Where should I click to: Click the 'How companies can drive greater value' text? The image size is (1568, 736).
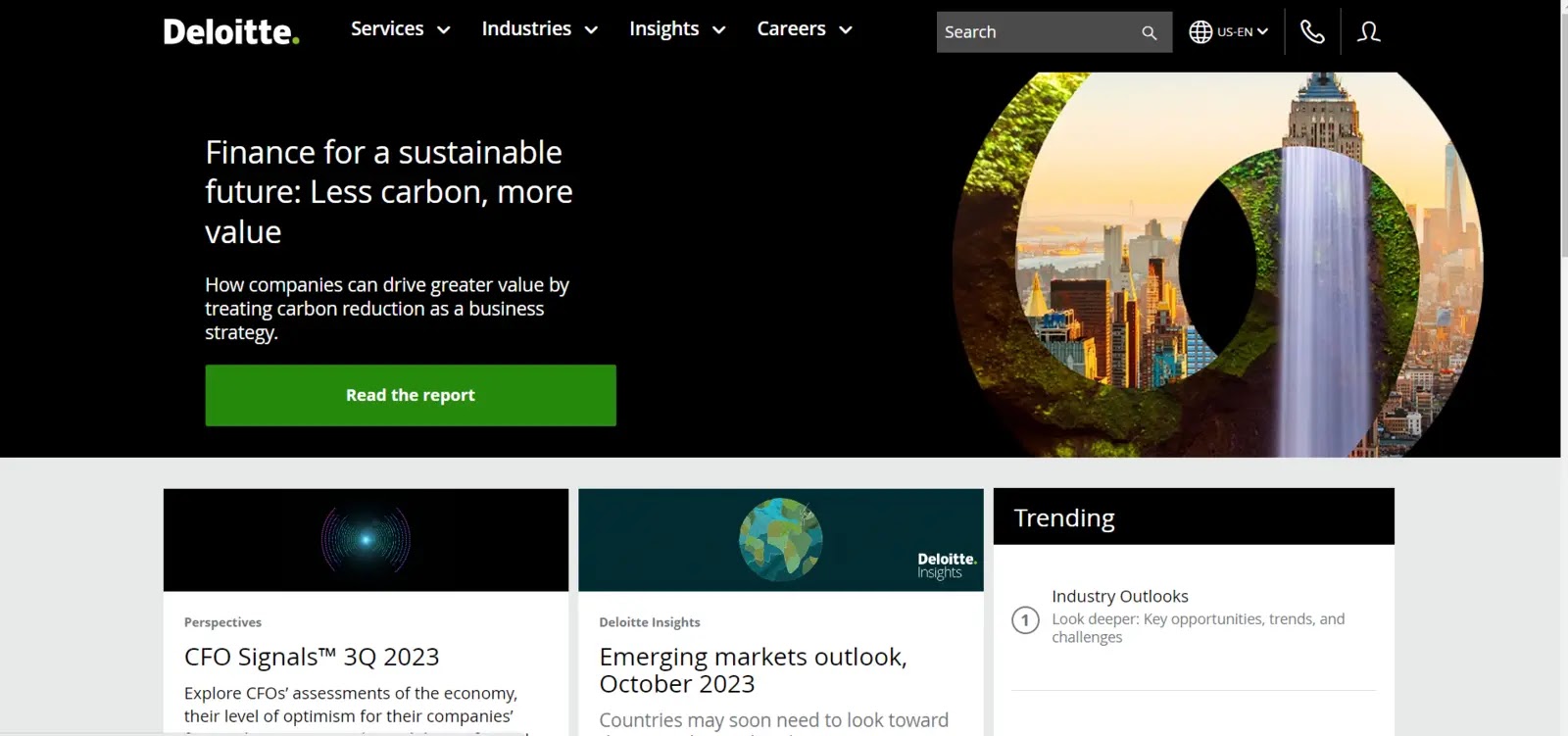[x=387, y=309]
